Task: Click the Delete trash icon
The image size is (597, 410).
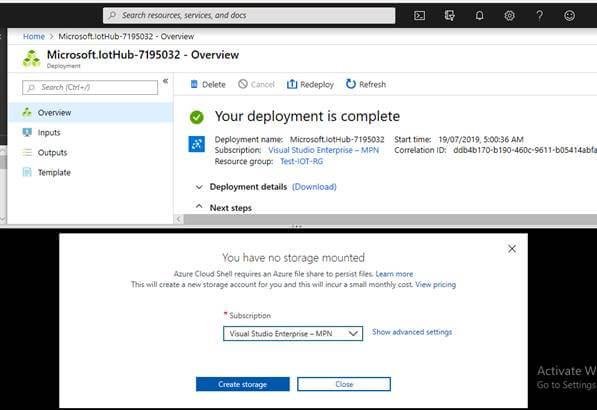Action: click(194, 84)
